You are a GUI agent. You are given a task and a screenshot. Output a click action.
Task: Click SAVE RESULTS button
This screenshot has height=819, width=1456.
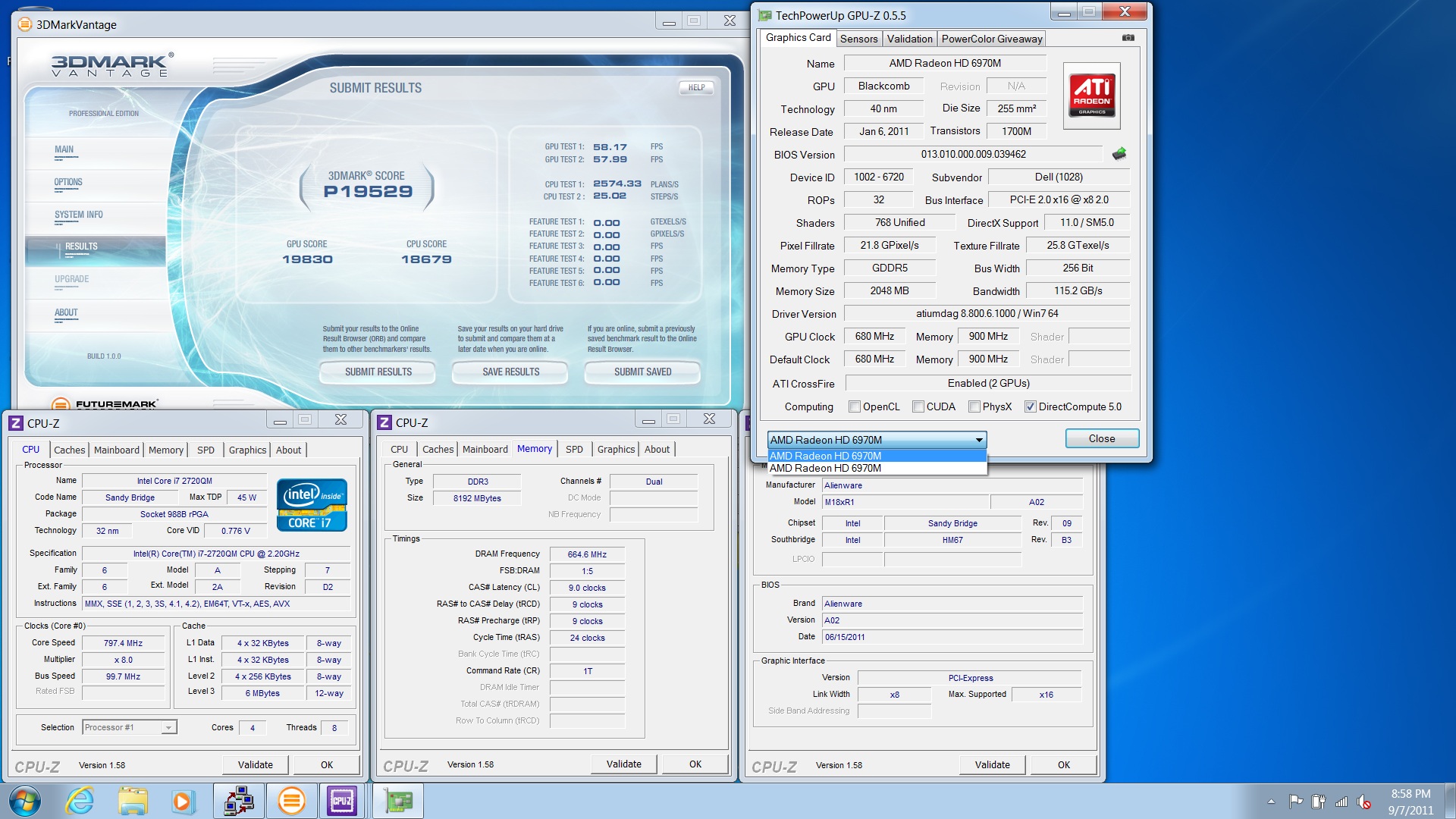coord(511,372)
